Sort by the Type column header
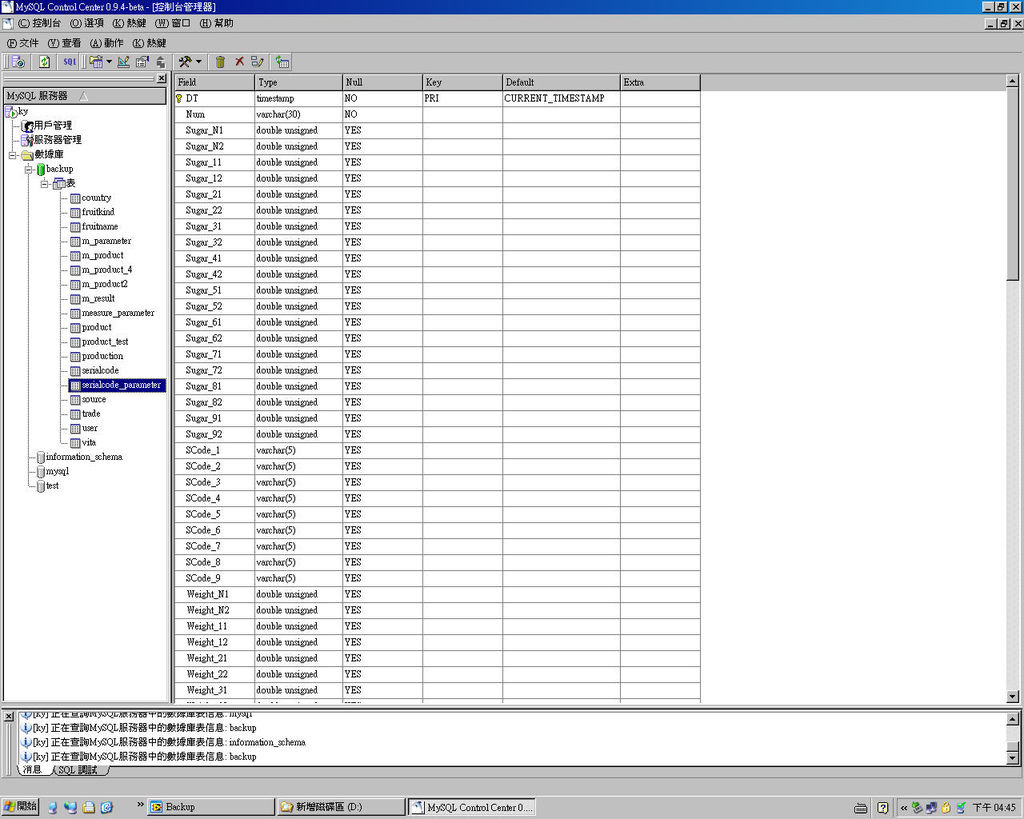The width and height of the screenshot is (1024, 819). [x=298, y=82]
